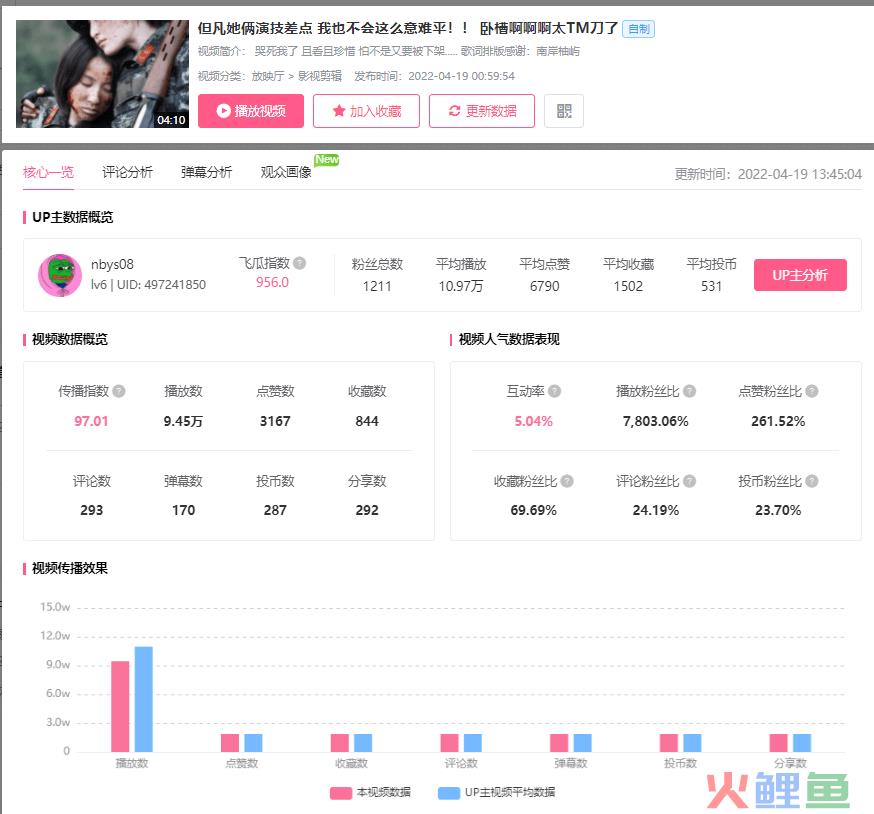
Task: Click the 平均投币 value 531
Action: (711, 286)
